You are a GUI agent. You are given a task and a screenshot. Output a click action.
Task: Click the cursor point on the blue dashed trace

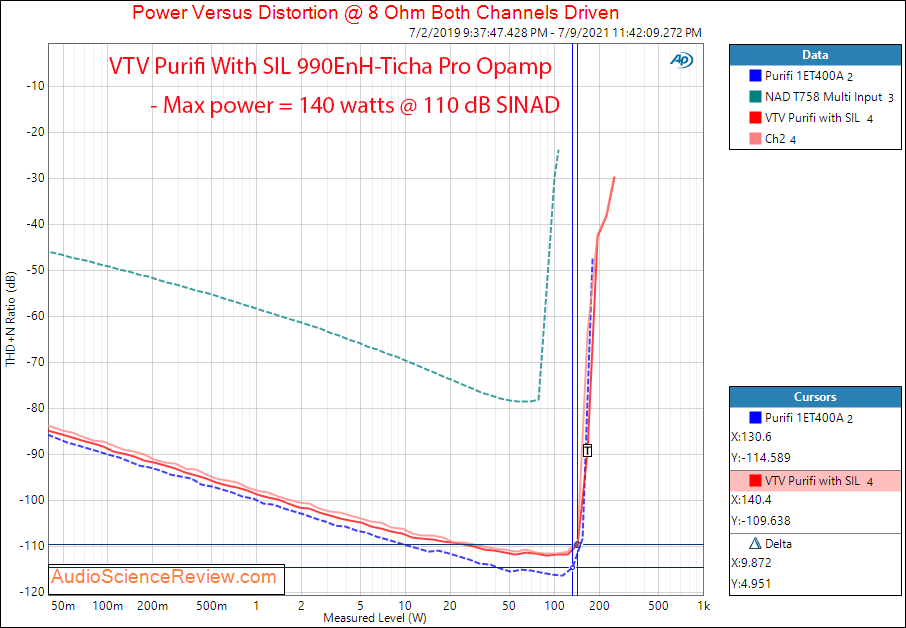tap(573, 567)
